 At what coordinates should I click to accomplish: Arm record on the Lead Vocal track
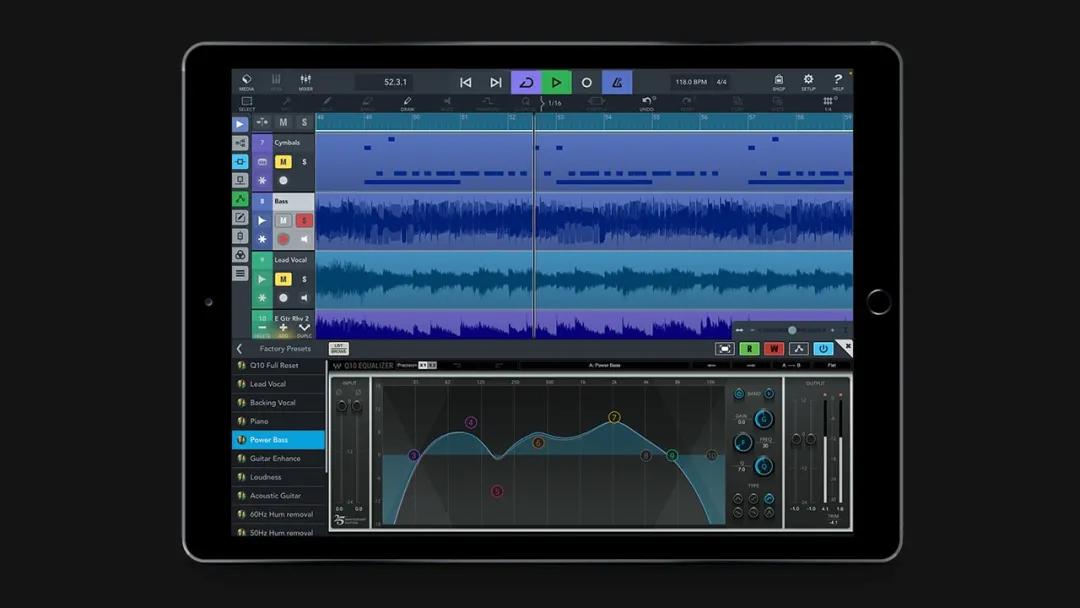pos(283,297)
